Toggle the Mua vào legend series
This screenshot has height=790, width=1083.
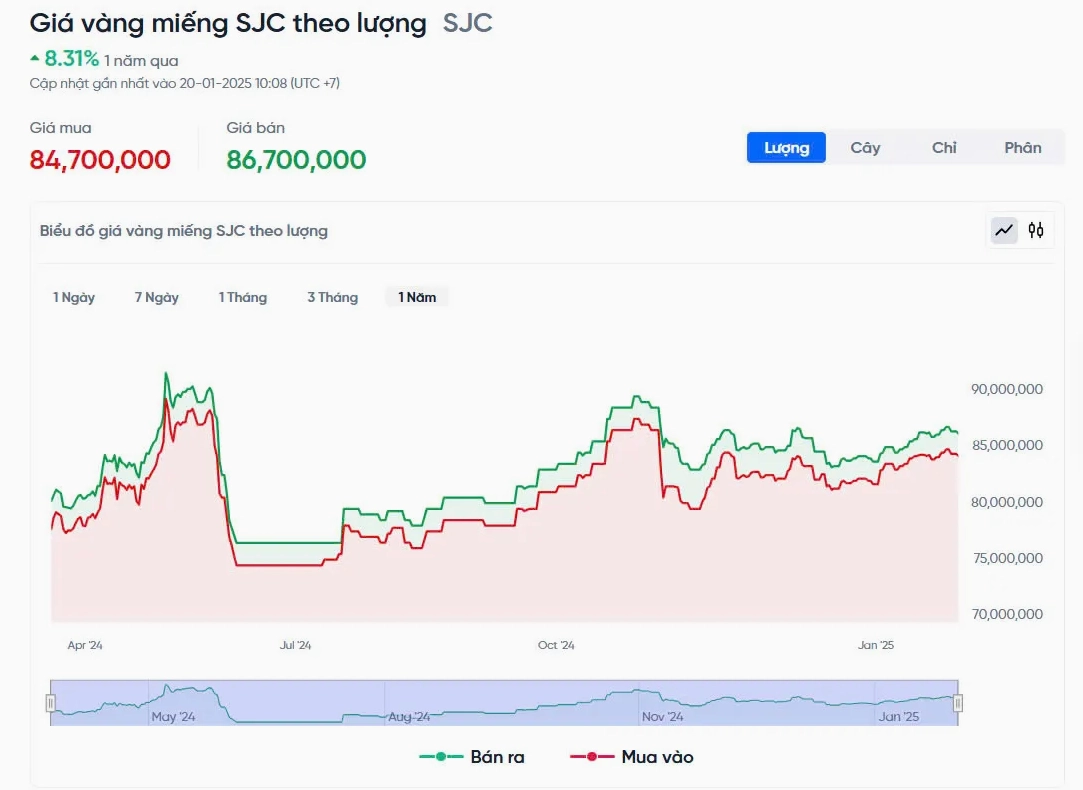pyautogui.click(x=632, y=757)
